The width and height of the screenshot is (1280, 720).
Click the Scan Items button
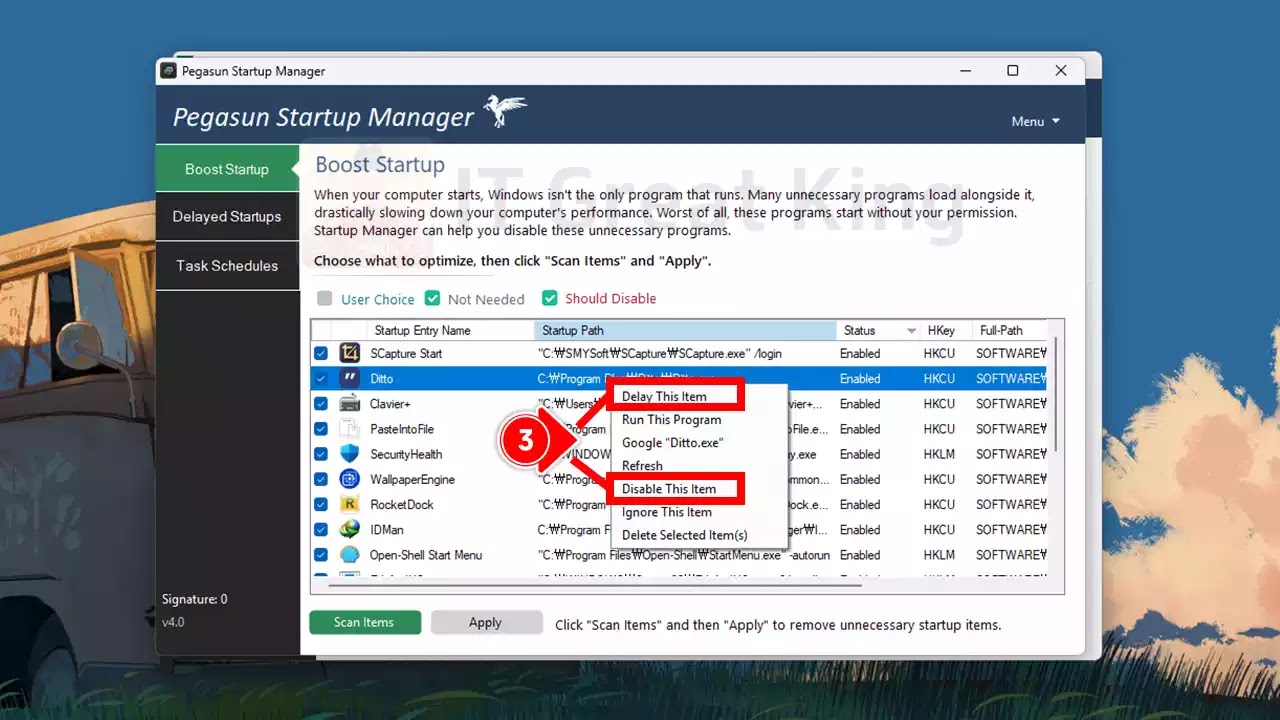pos(365,622)
